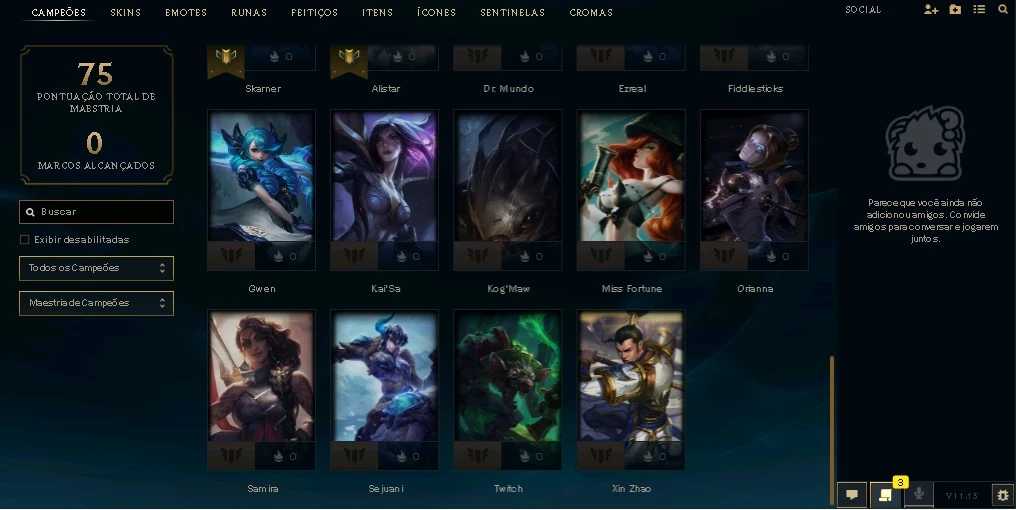This screenshot has width=1016, height=510.
Task: Open the settings gear icon
Action: point(1003,496)
